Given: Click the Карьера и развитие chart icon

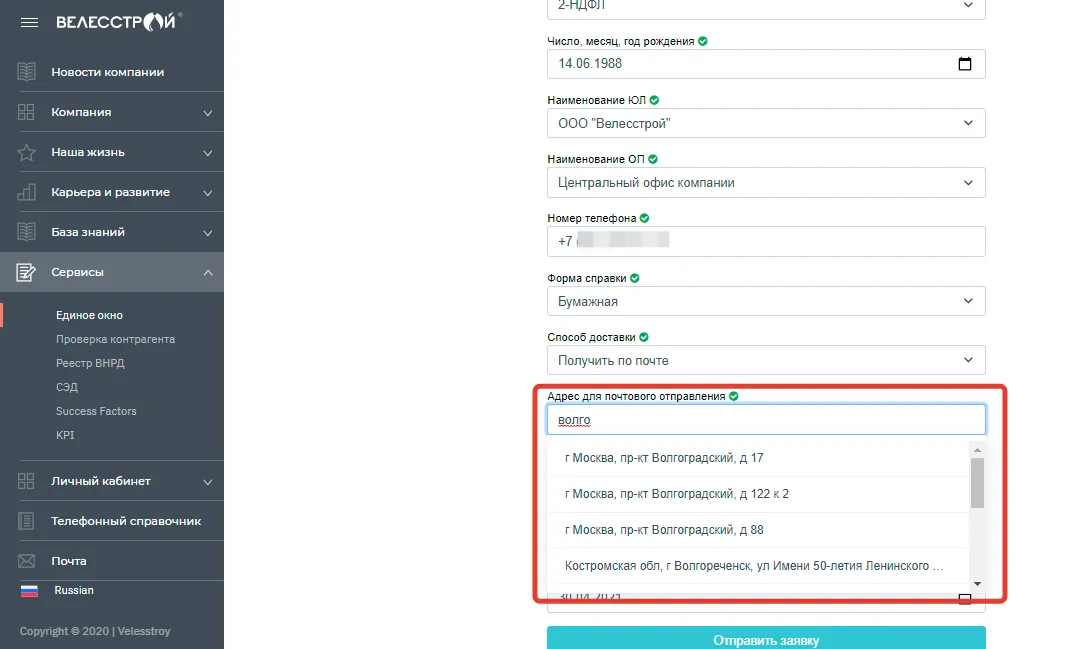Looking at the screenshot, I should 27,192.
